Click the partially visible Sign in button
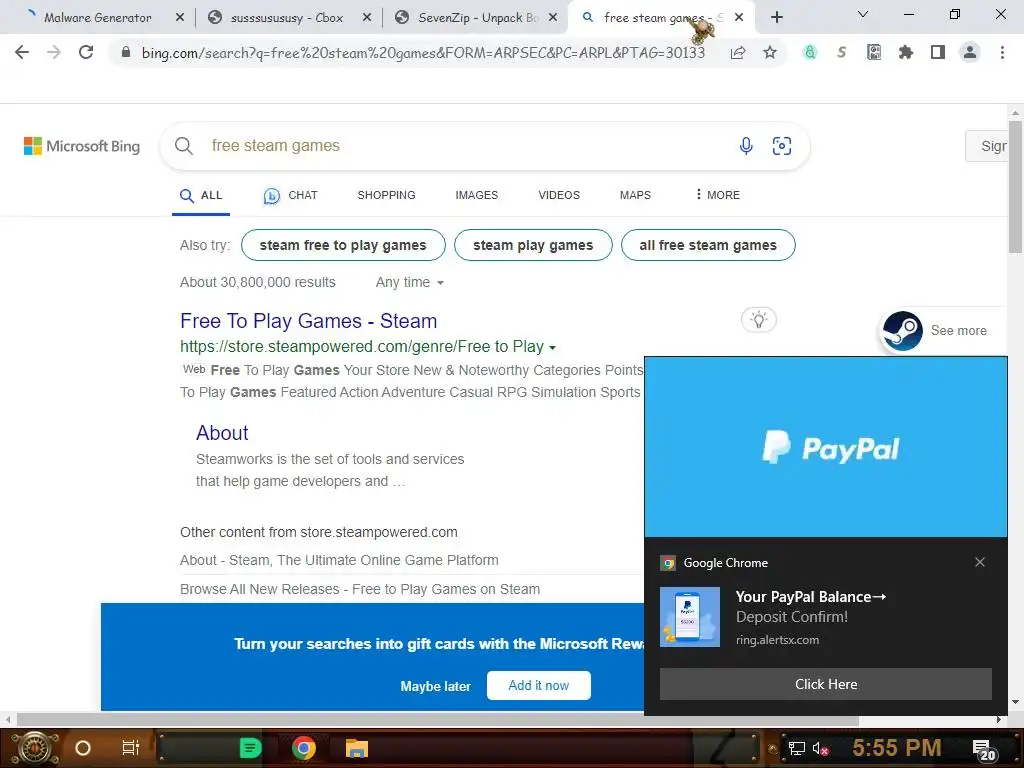1024x768 pixels. 989,146
